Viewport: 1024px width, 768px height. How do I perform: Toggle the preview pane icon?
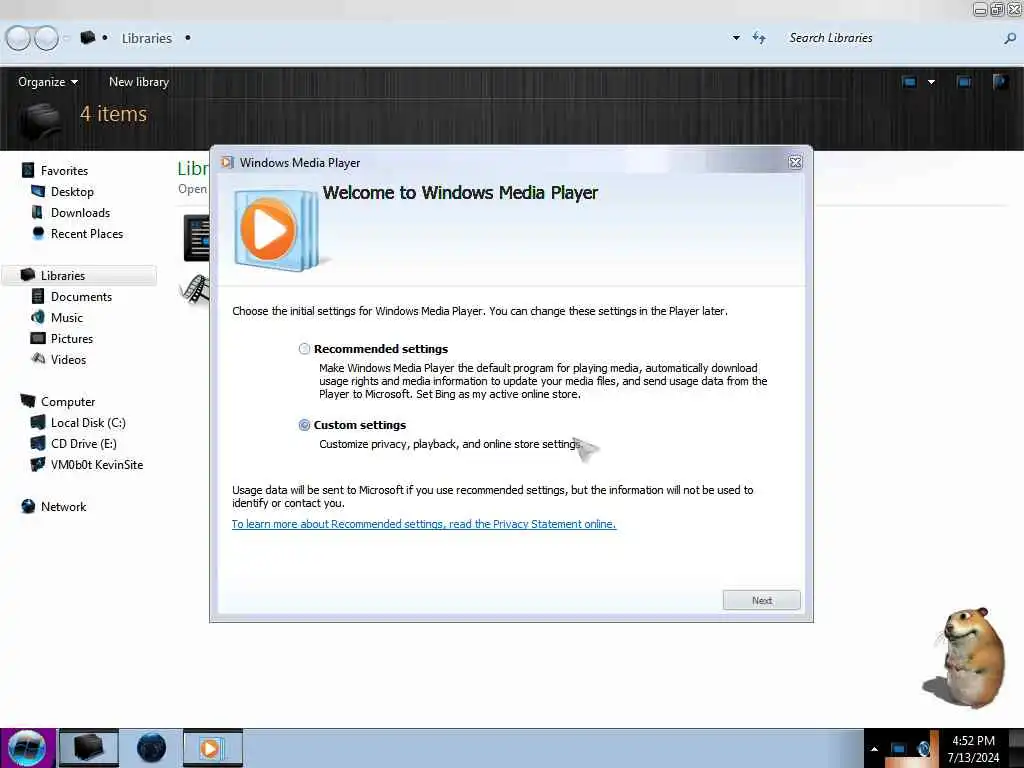tap(964, 82)
